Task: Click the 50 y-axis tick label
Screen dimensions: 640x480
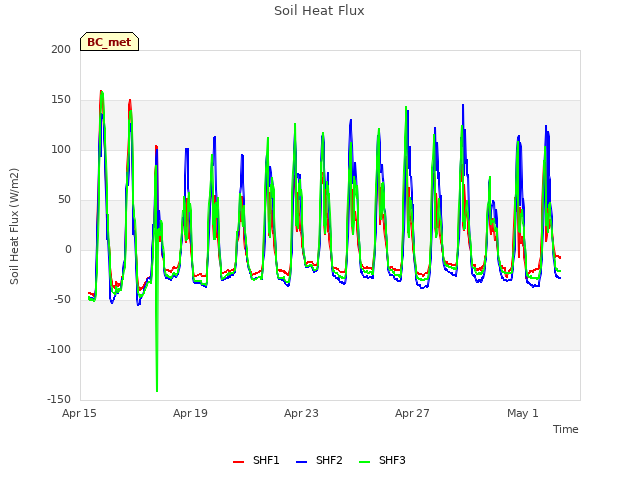Action: [64, 200]
